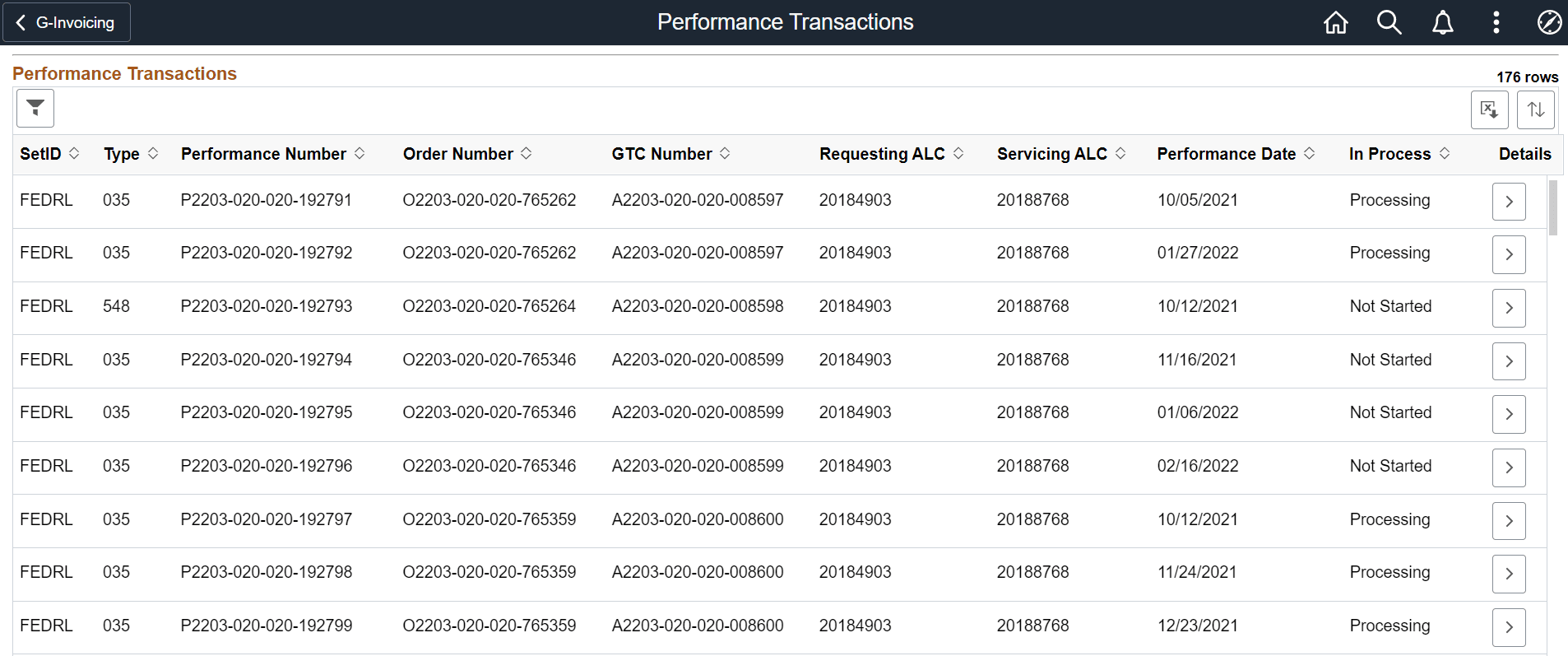Click performance date 12/23/2021
This screenshot has width=1568, height=656.
[x=1198, y=626]
